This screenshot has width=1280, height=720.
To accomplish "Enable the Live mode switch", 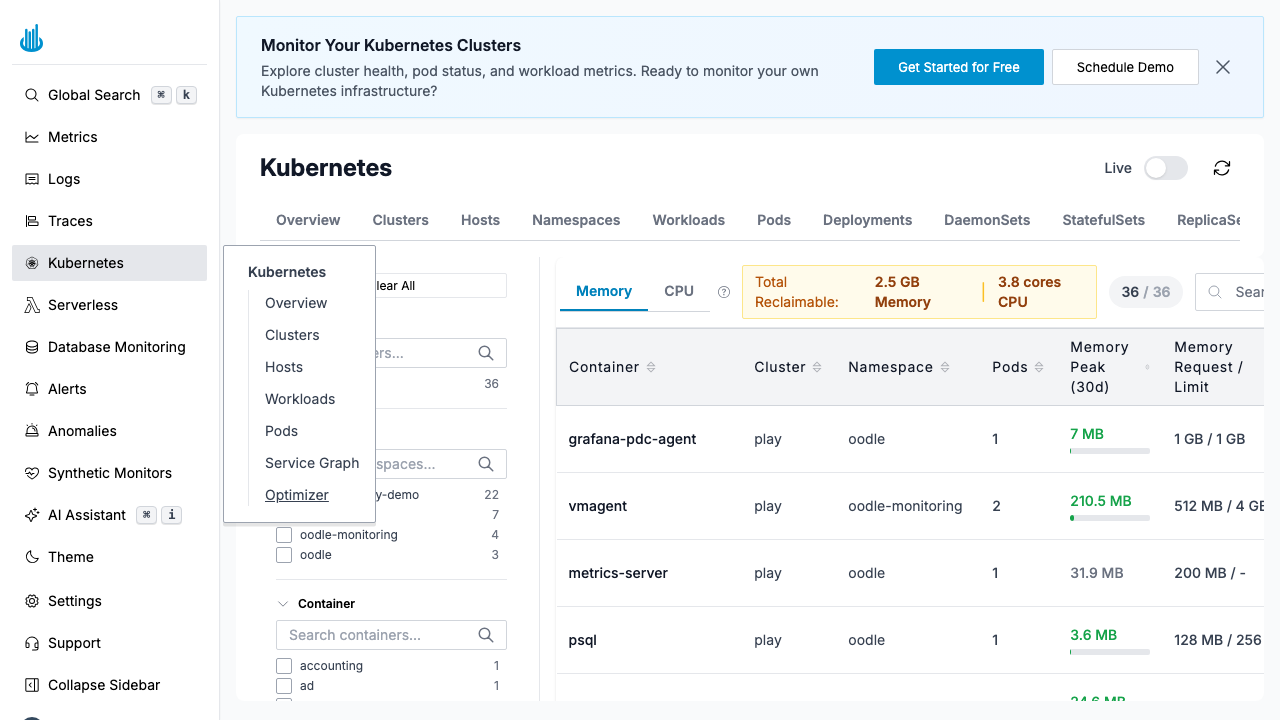I will pyautogui.click(x=1165, y=168).
